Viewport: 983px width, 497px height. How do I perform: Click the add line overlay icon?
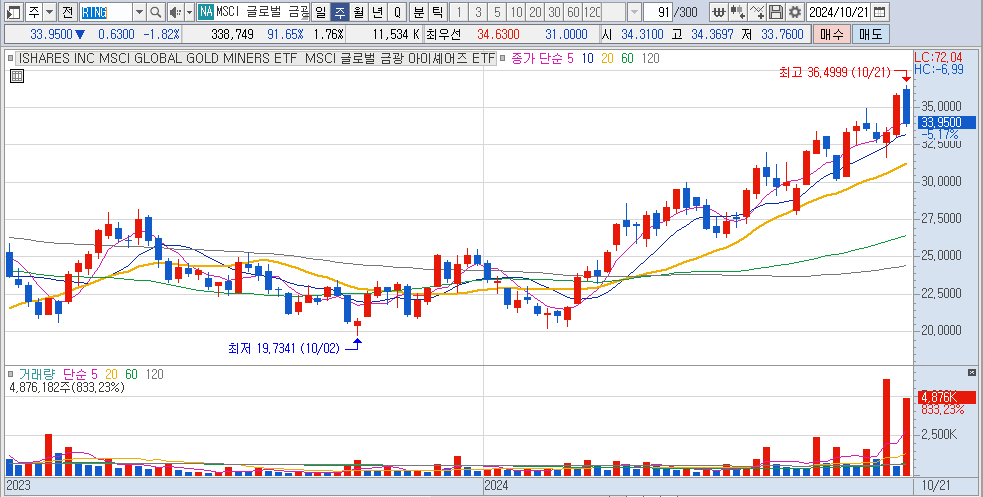(x=757, y=11)
